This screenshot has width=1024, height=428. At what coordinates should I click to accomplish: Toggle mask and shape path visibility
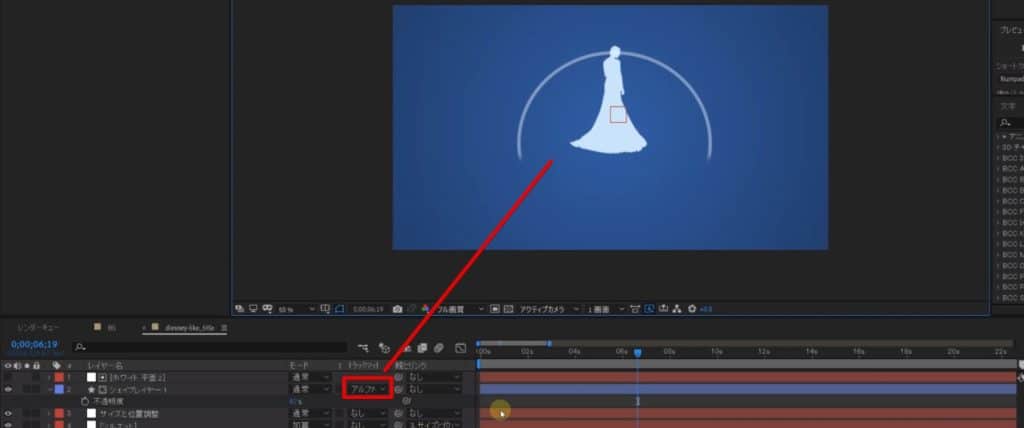pyautogui.click(x=340, y=308)
